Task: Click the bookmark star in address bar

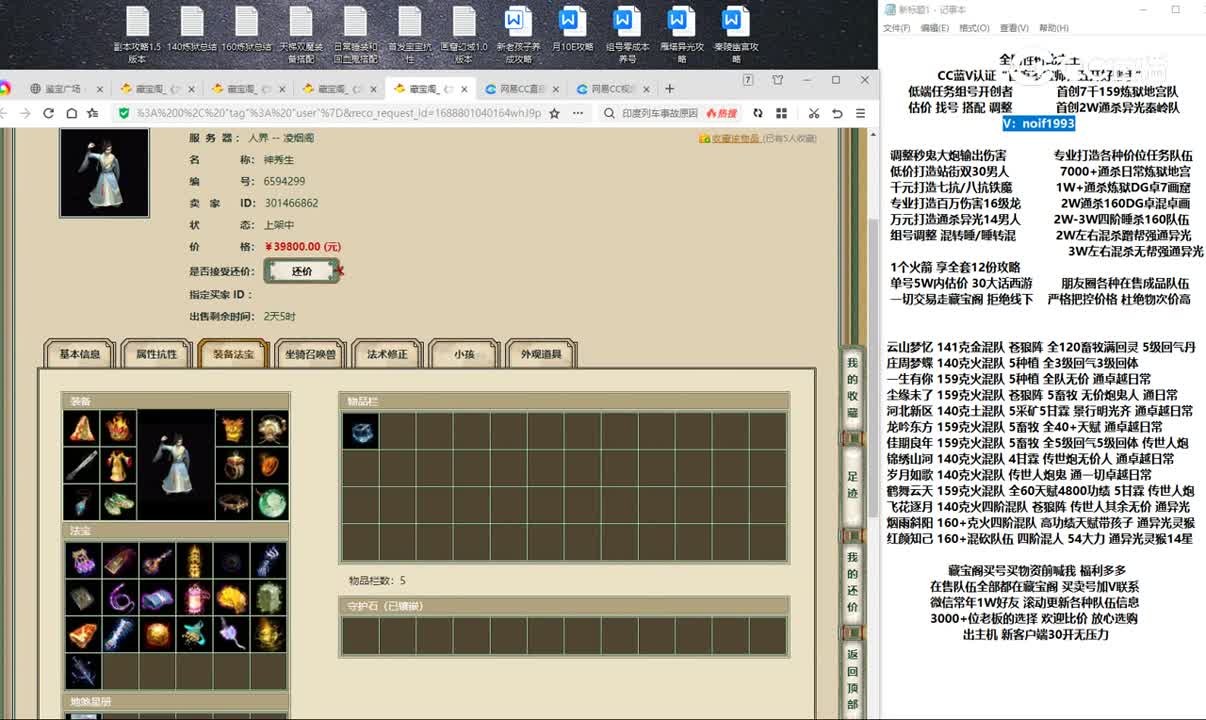Action: click(x=554, y=113)
